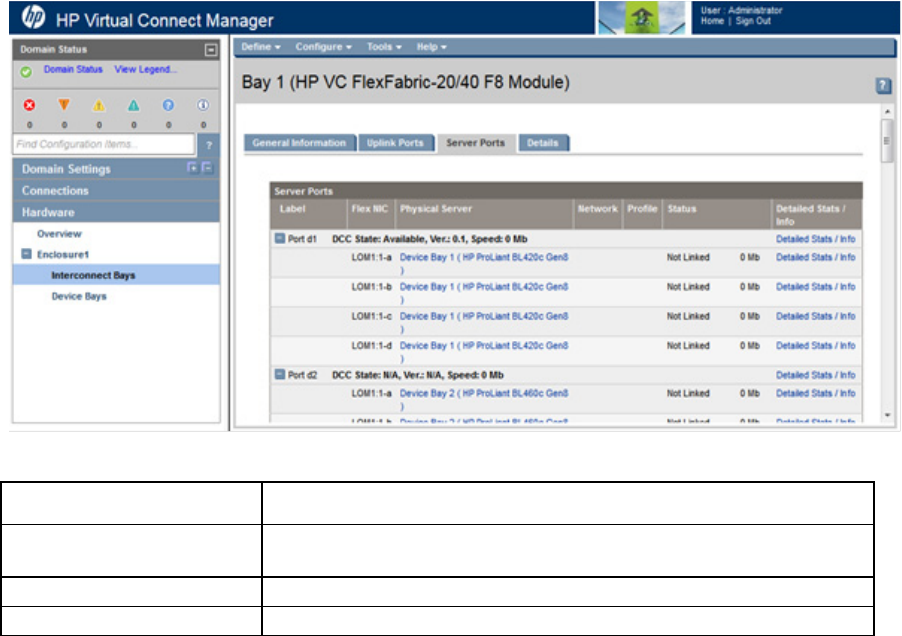Click the scroll up arrow of content pane

pyautogui.click(x=887, y=112)
